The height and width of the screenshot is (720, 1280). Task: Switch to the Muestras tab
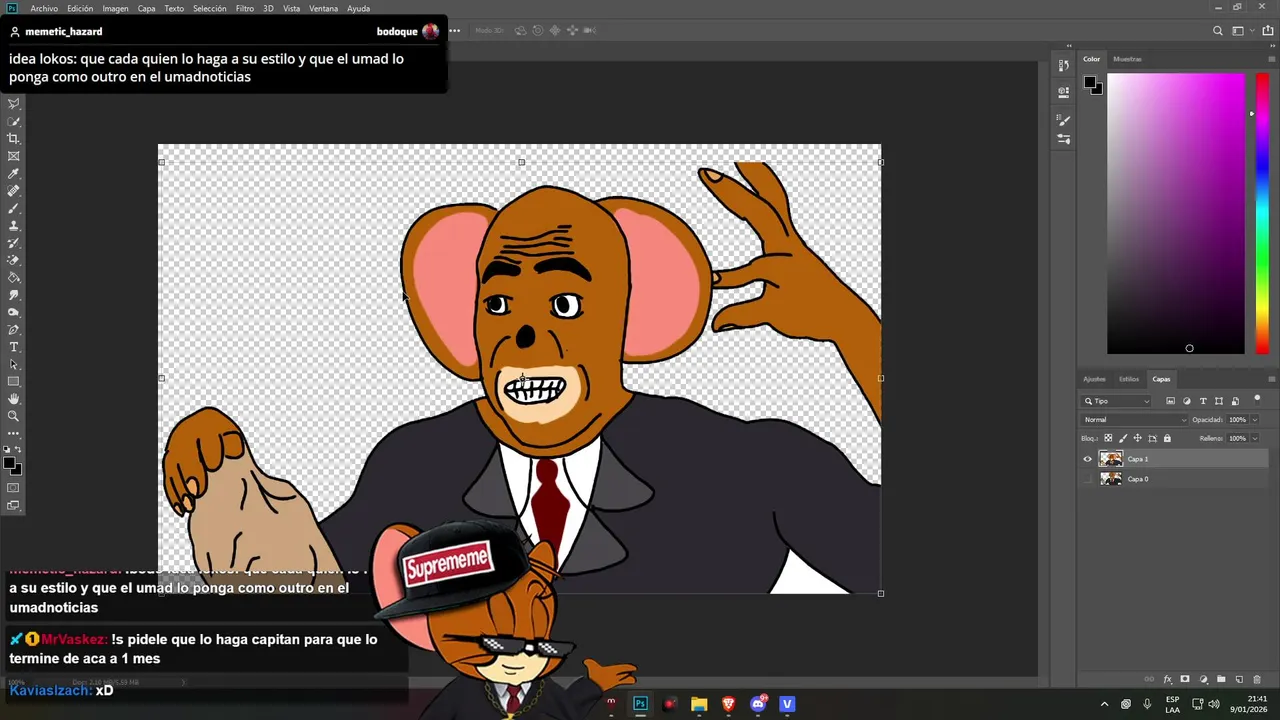point(1127,59)
